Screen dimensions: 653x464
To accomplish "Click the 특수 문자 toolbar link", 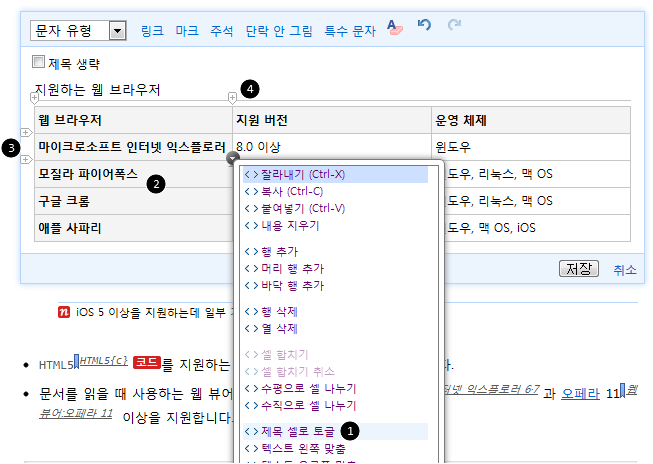I will (x=350, y=31).
